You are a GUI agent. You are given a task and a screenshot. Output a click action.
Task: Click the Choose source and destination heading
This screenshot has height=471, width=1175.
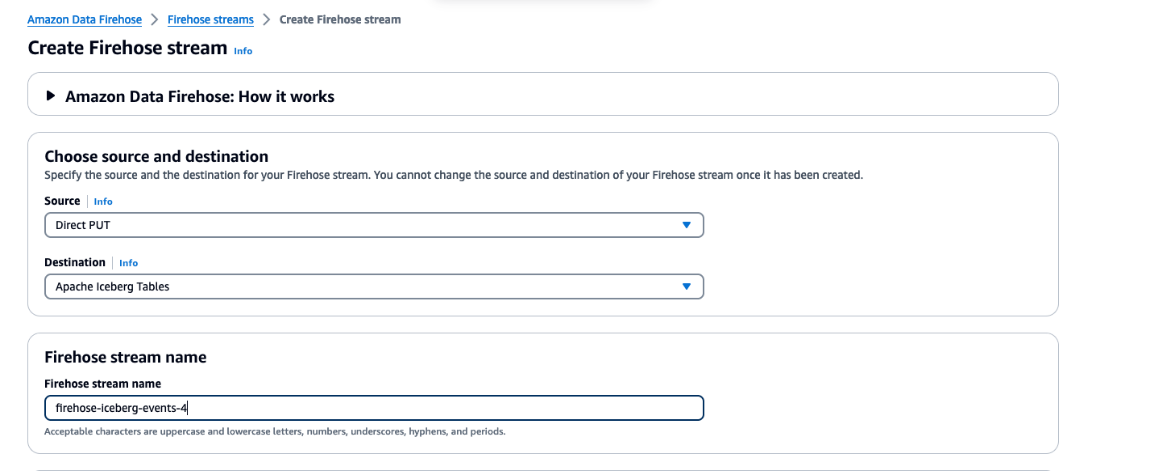156,156
